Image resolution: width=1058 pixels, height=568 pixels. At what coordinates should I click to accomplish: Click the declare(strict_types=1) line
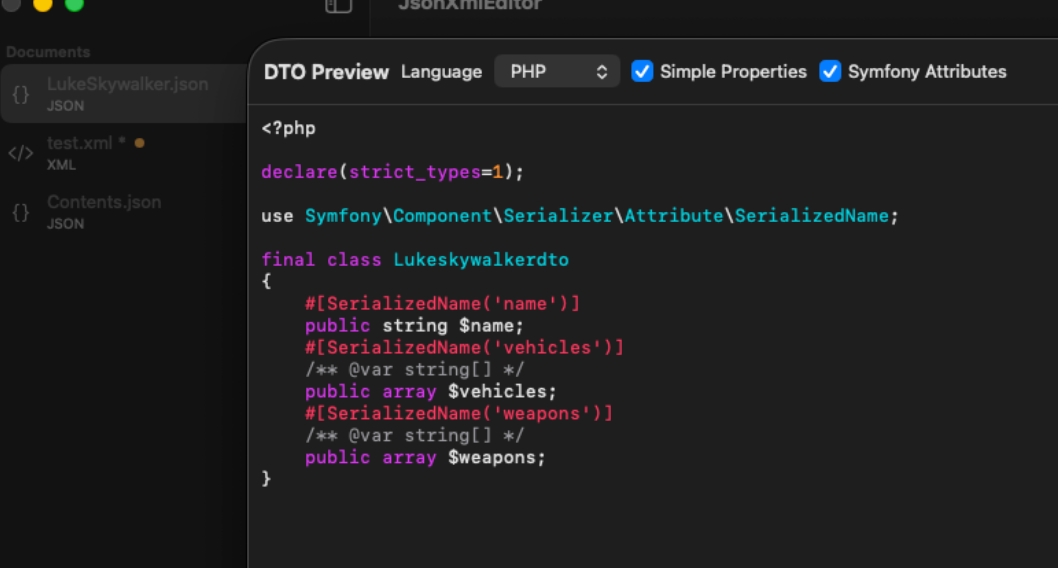click(x=392, y=172)
